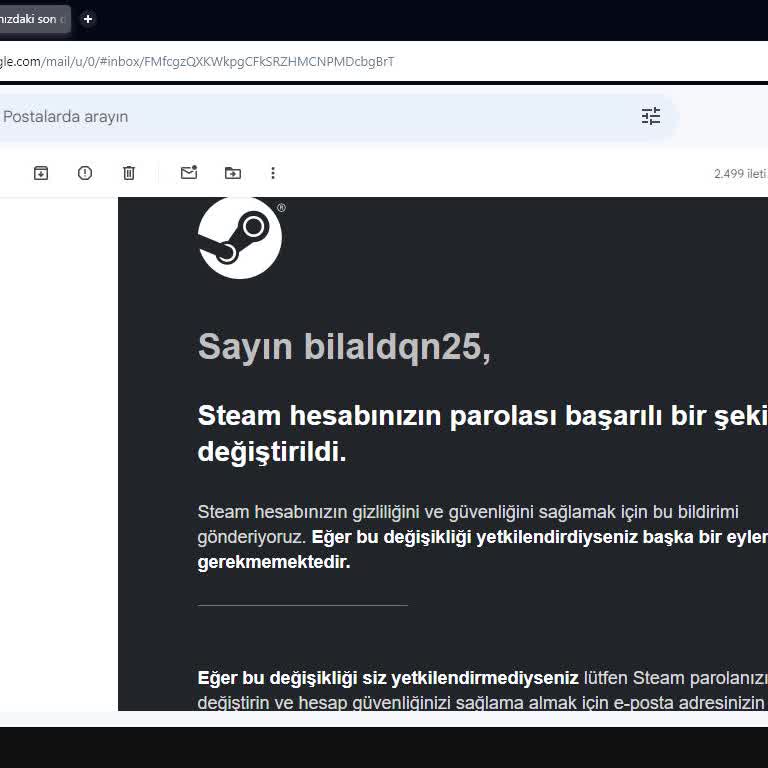768x768 pixels.
Task: Open the three-dot more options menu
Action: tap(273, 173)
